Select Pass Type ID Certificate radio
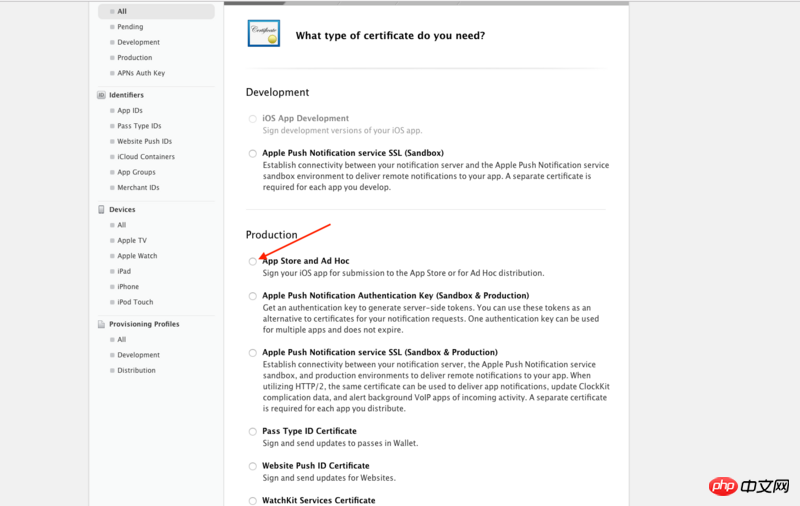Screen dimensions: 800x506 coord(253,432)
